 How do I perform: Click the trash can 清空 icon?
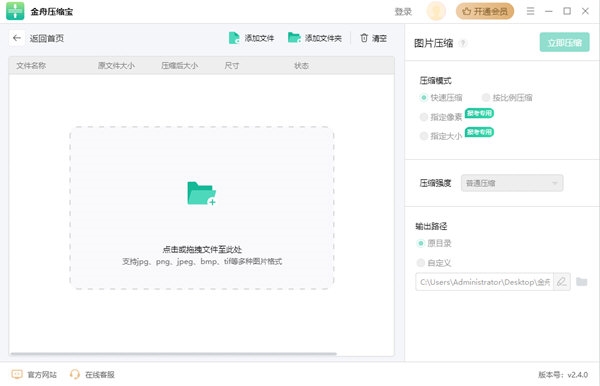click(x=364, y=38)
